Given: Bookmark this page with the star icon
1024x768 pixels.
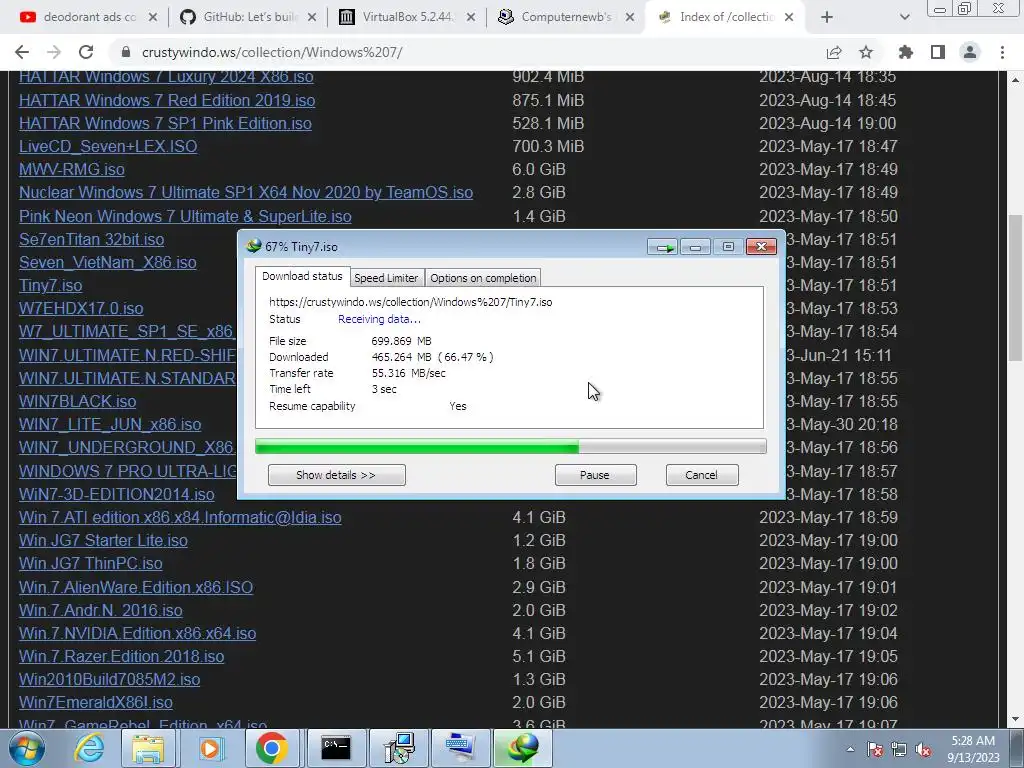Looking at the screenshot, I should (x=866, y=52).
